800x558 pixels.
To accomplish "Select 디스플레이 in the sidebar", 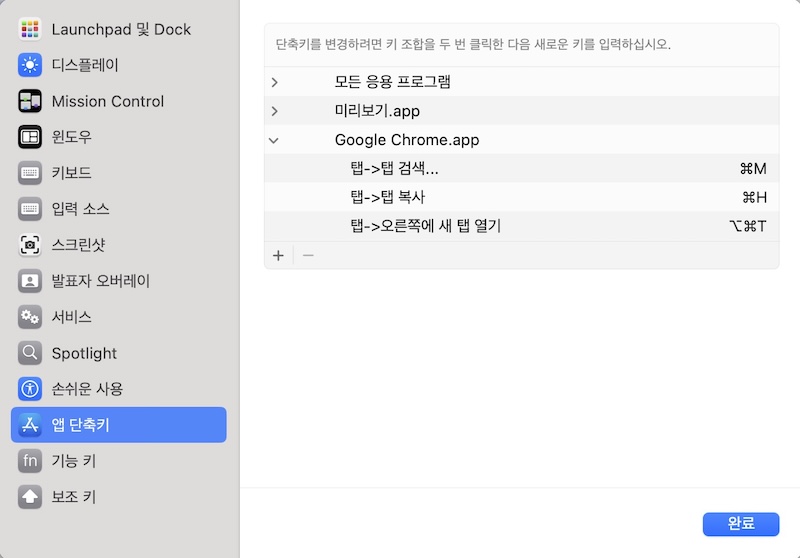I will point(85,65).
